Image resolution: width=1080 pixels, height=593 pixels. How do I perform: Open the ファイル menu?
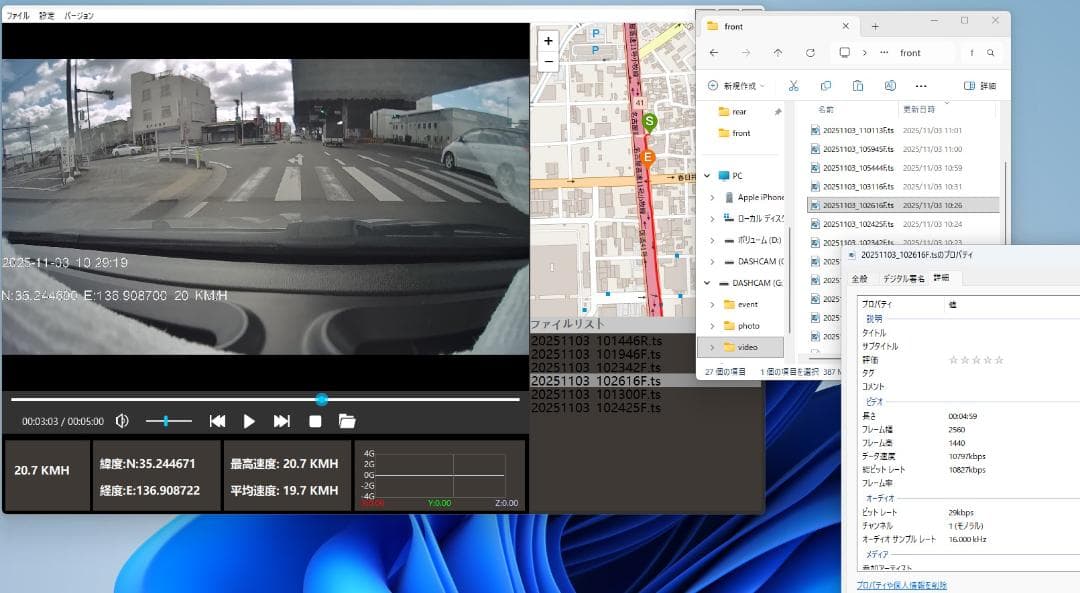click(18, 16)
